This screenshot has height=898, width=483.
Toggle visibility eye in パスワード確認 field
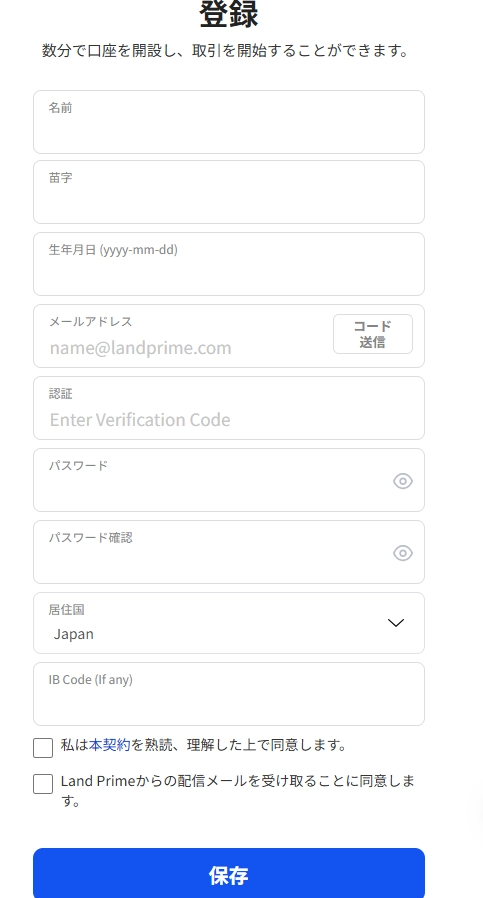[x=403, y=553]
